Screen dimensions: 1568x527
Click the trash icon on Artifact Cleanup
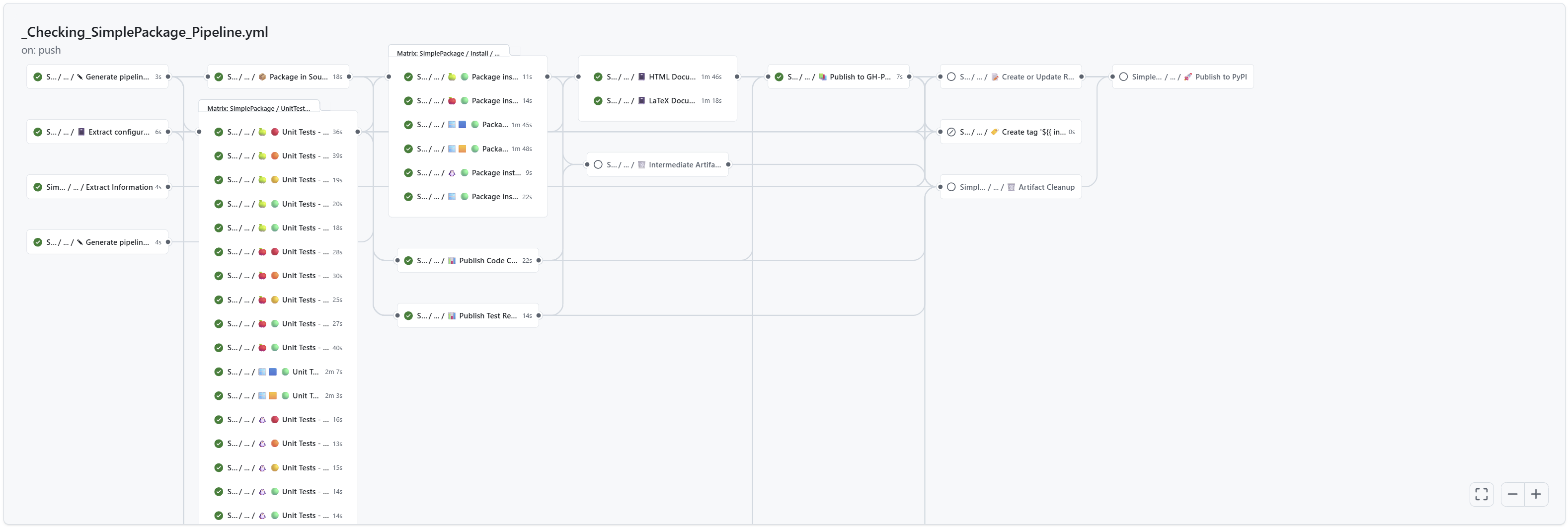(x=1011, y=187)
